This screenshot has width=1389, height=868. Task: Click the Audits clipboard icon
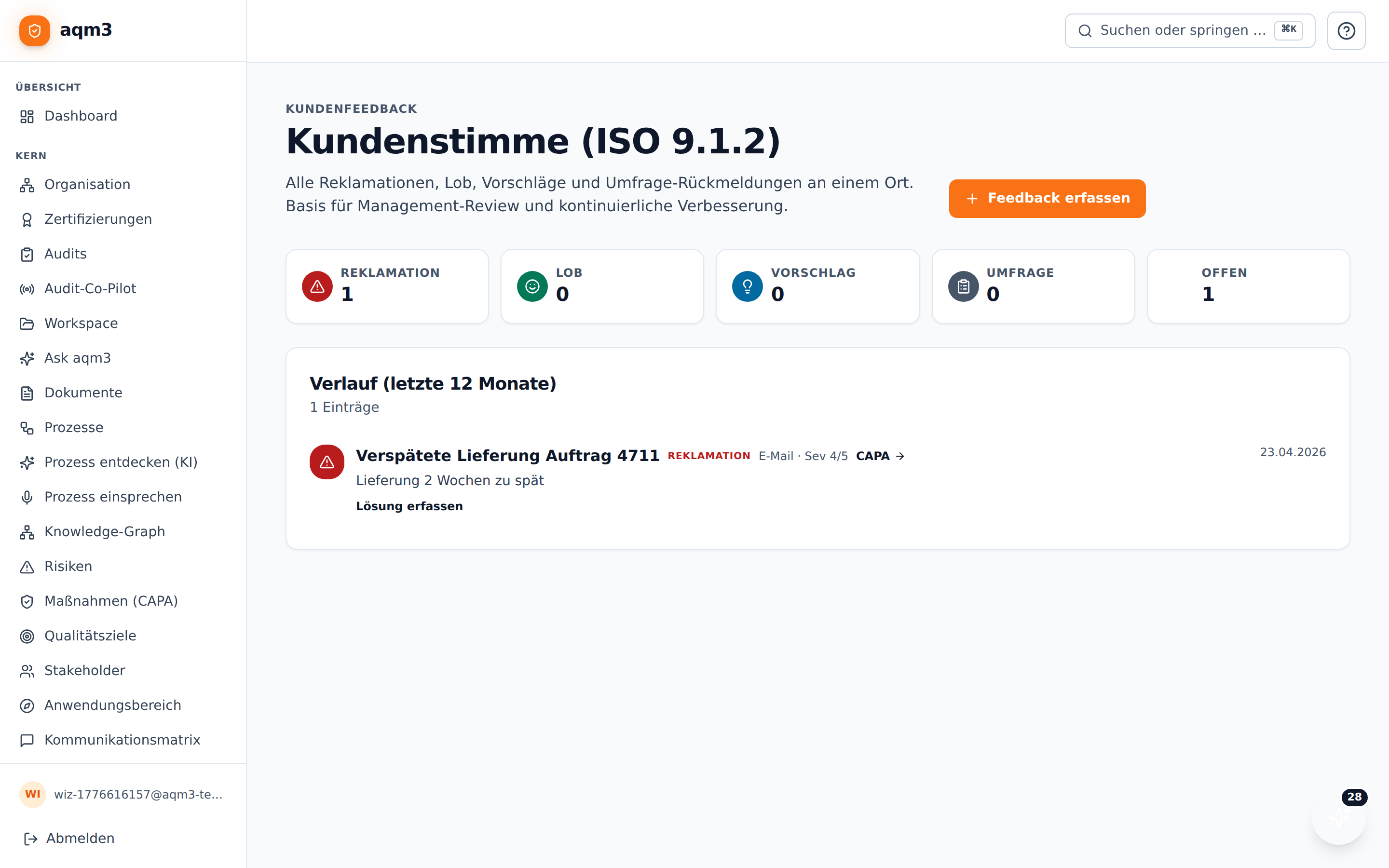click(x=27, y=254)
